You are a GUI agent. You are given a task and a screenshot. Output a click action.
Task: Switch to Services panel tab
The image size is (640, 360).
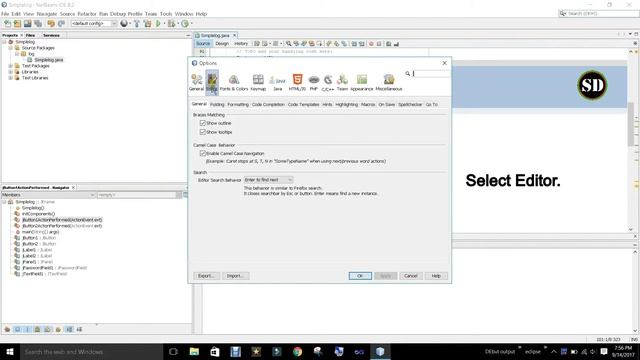(51, 36)
